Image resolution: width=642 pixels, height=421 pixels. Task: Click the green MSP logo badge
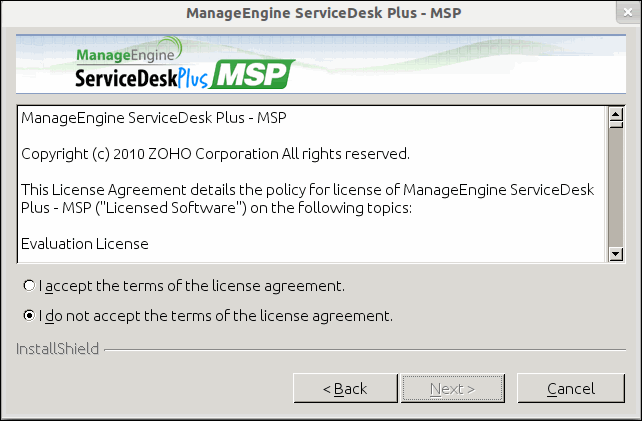(x=253, y=75)
